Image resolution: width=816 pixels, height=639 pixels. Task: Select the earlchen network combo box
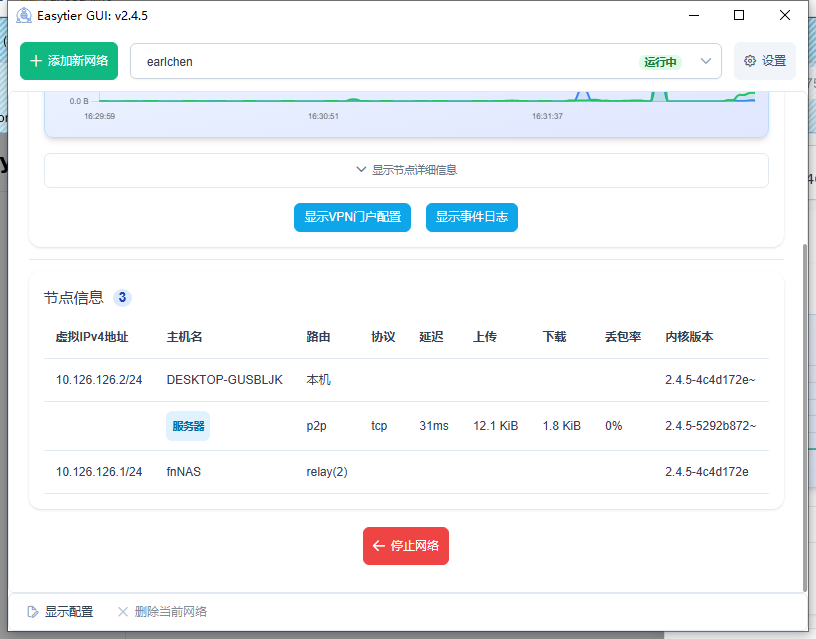coord(380,61)
